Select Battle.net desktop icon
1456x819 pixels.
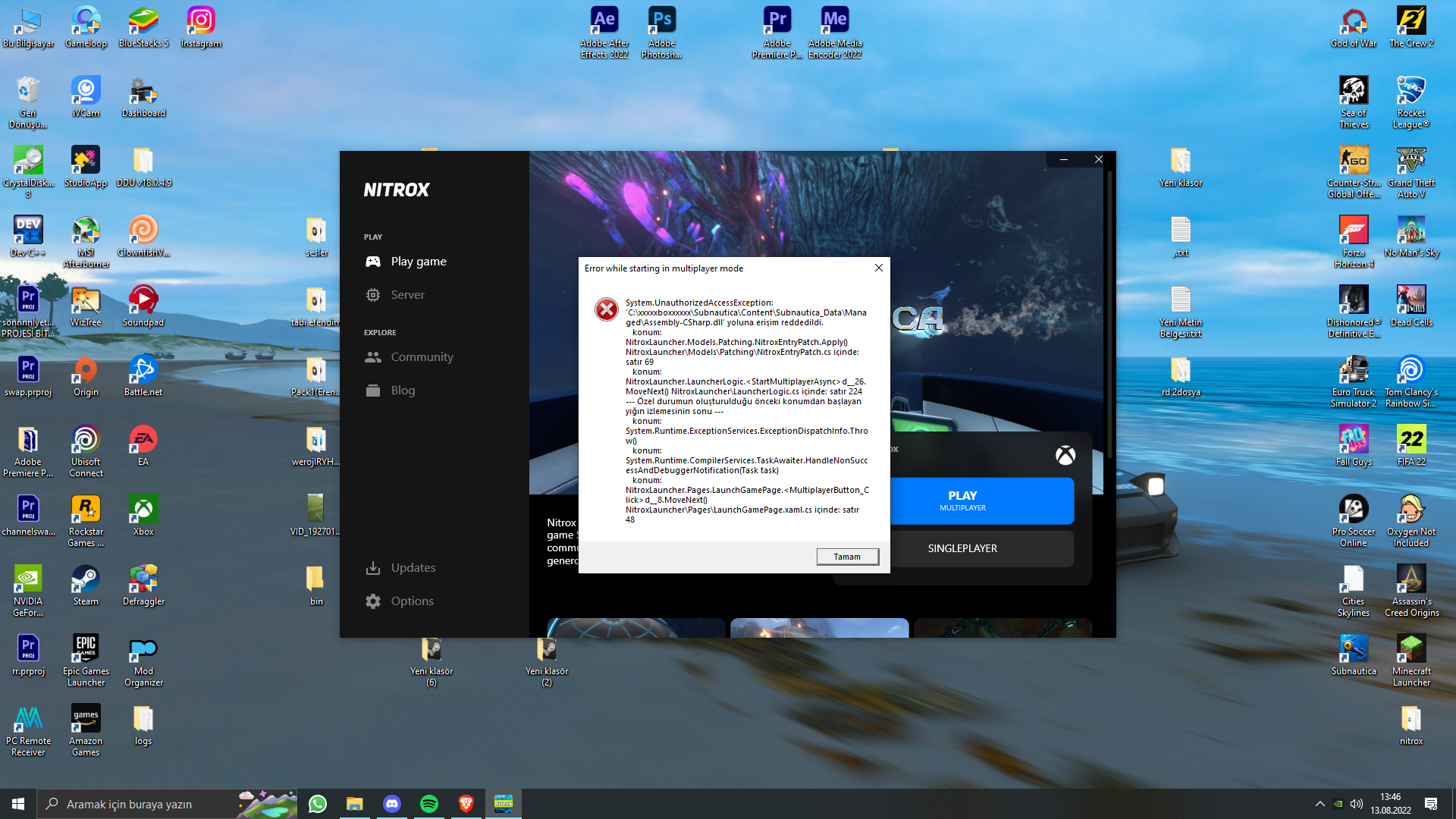point(143,376)
